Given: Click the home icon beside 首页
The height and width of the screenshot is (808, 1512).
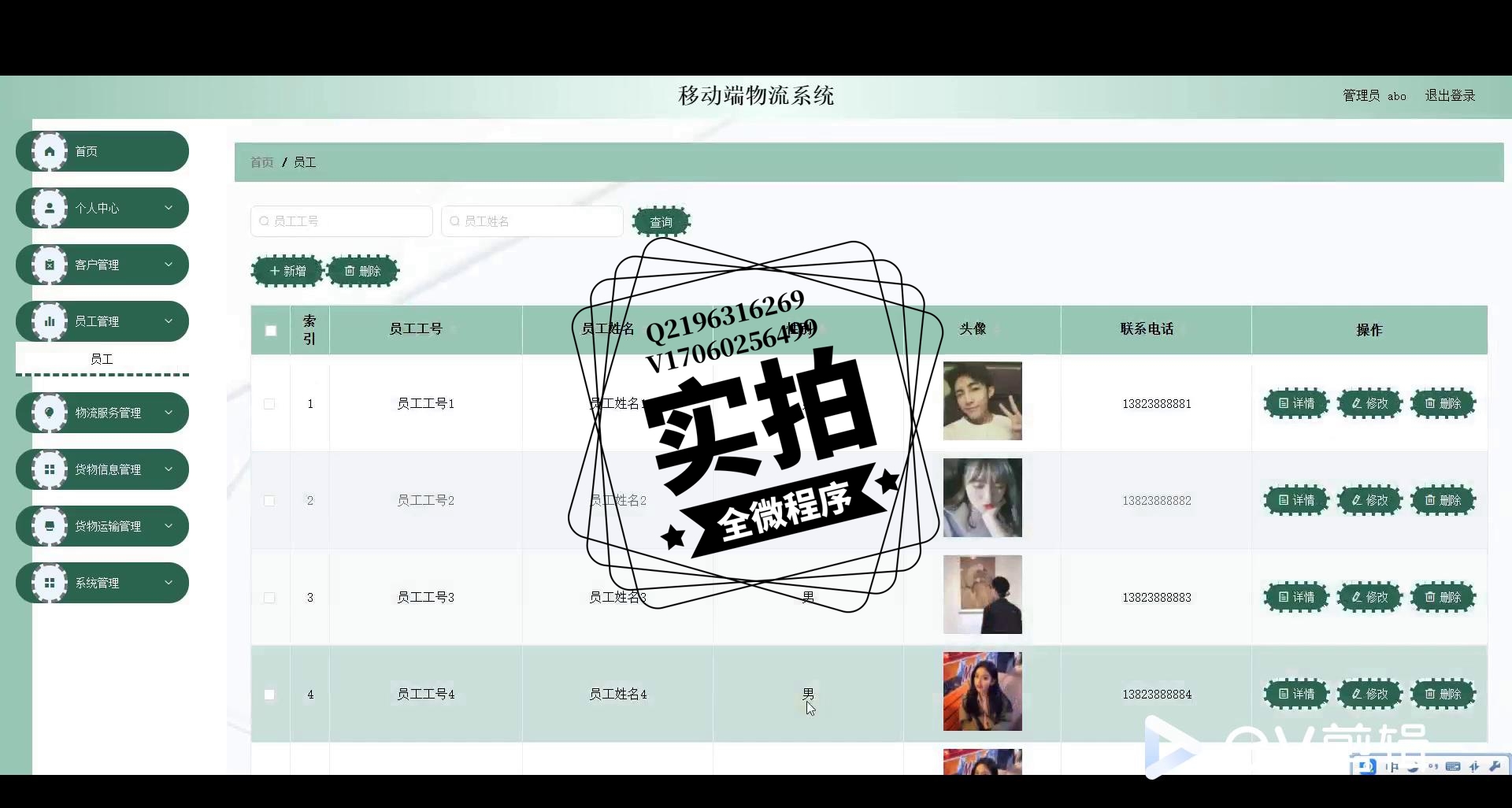Looking at the screenshot, I should (50, 151).
